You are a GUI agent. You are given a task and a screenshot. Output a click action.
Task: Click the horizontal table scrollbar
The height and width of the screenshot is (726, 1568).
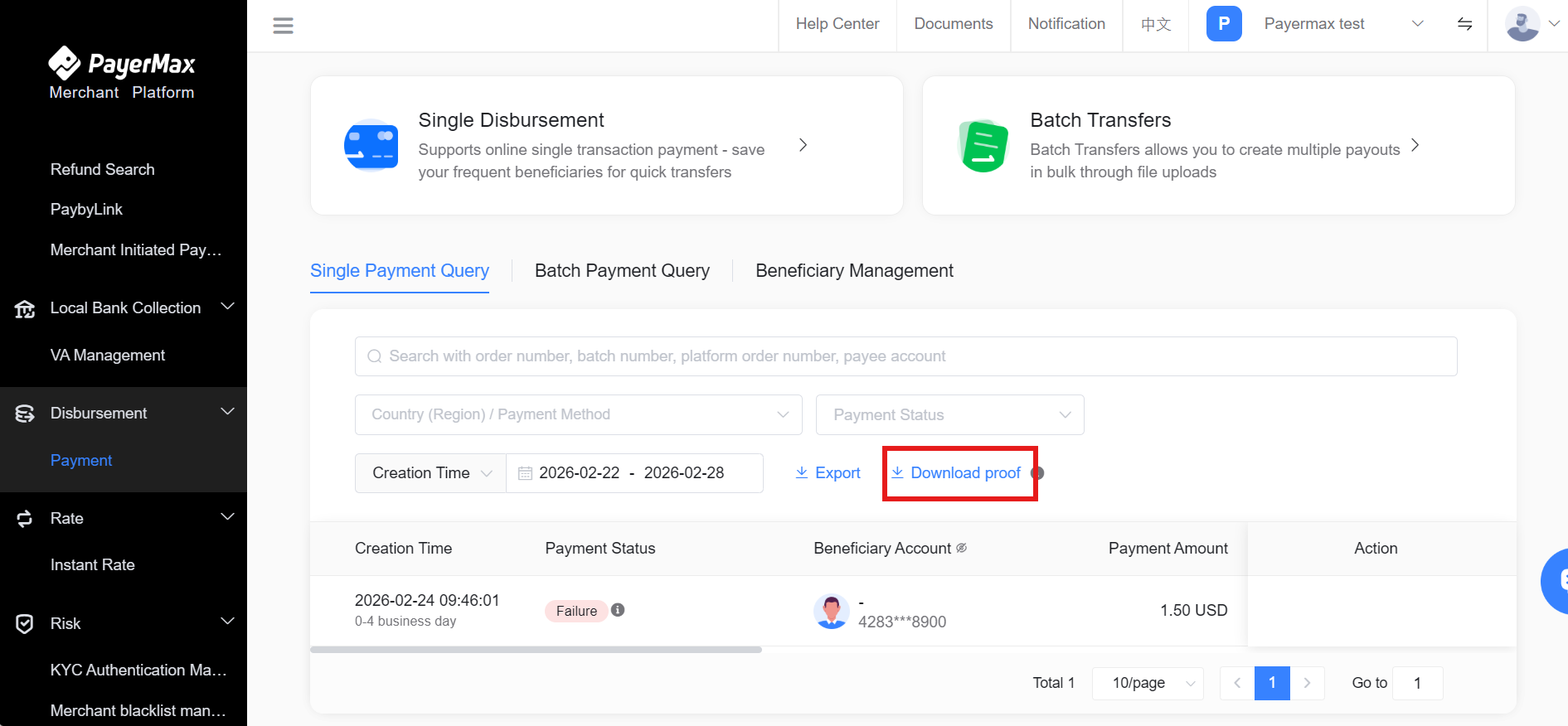tap(536, 650)
